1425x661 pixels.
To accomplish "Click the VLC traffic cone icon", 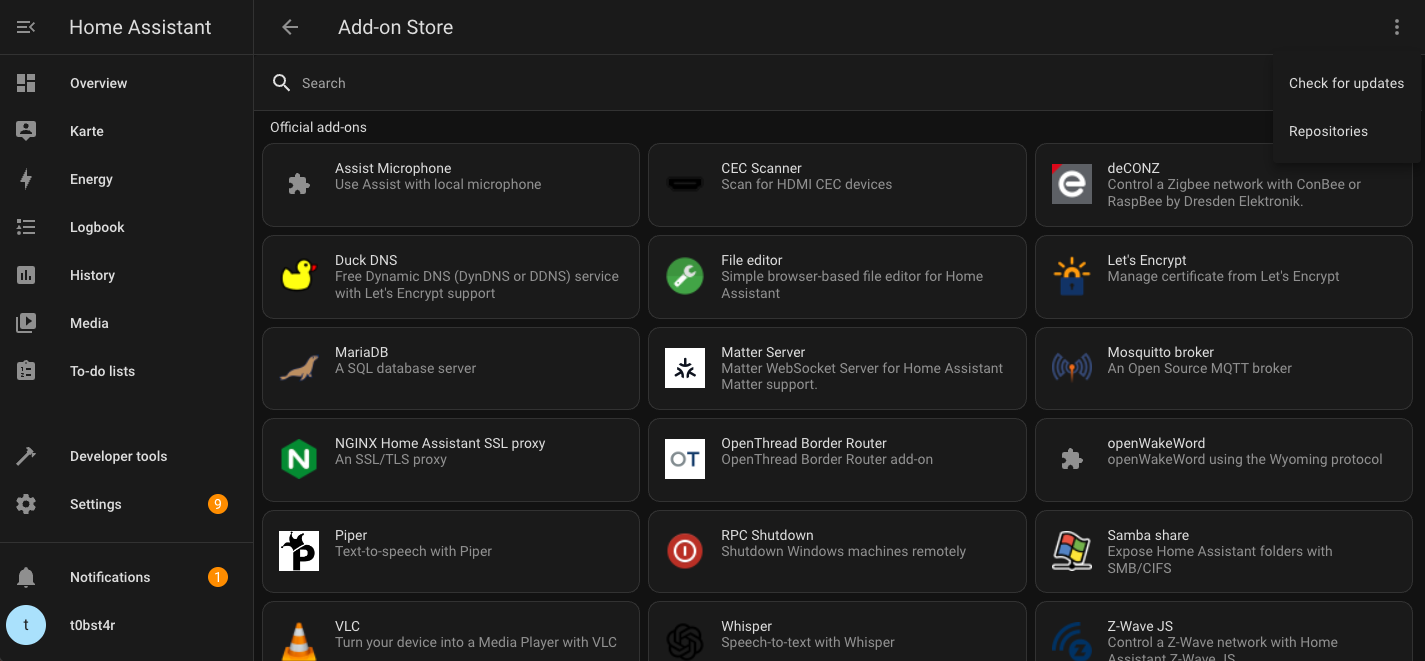I will (x=299, y=641).
